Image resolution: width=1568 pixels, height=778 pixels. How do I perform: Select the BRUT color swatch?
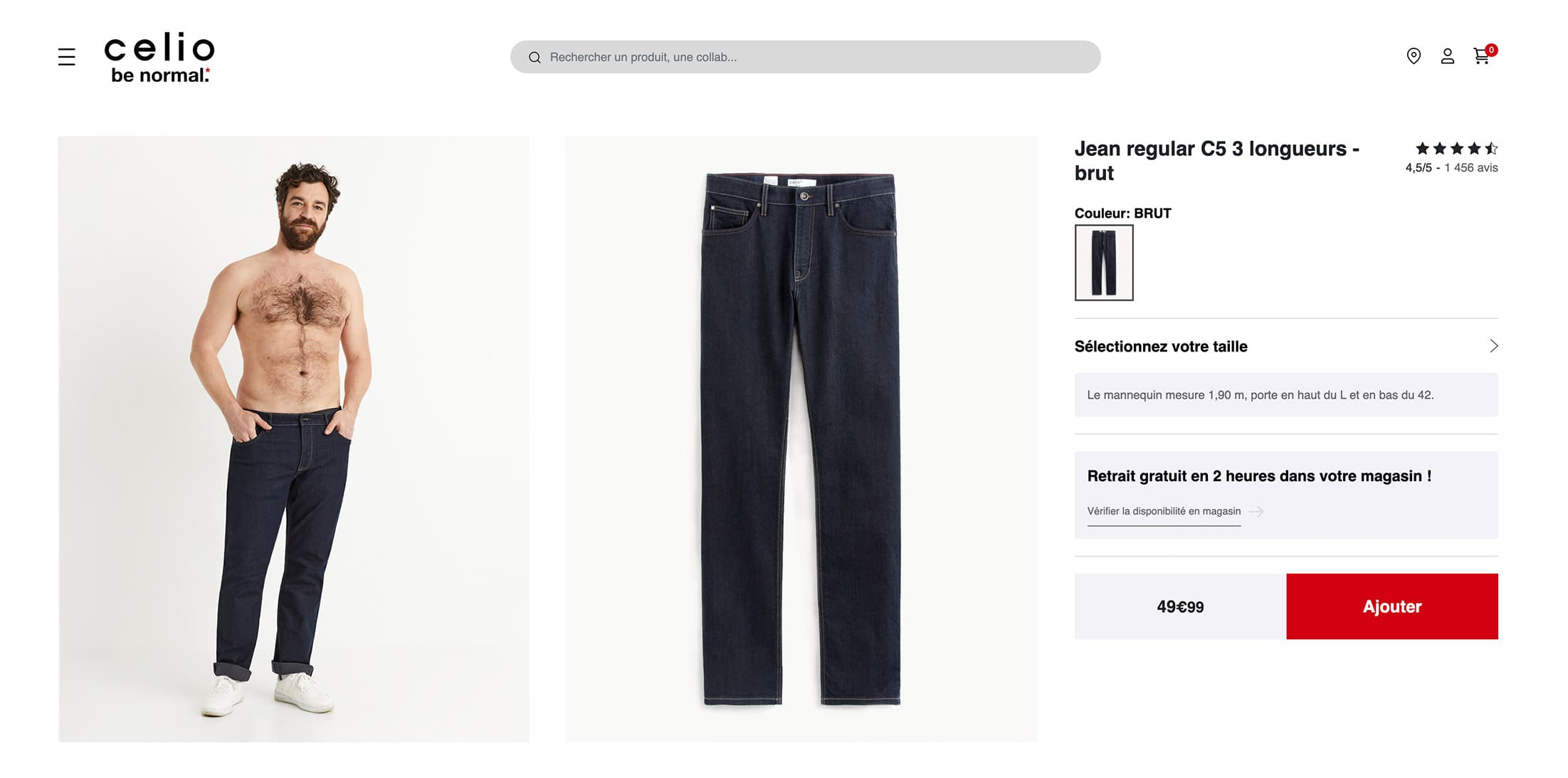pyautogui.click(x=1104, y=263)
